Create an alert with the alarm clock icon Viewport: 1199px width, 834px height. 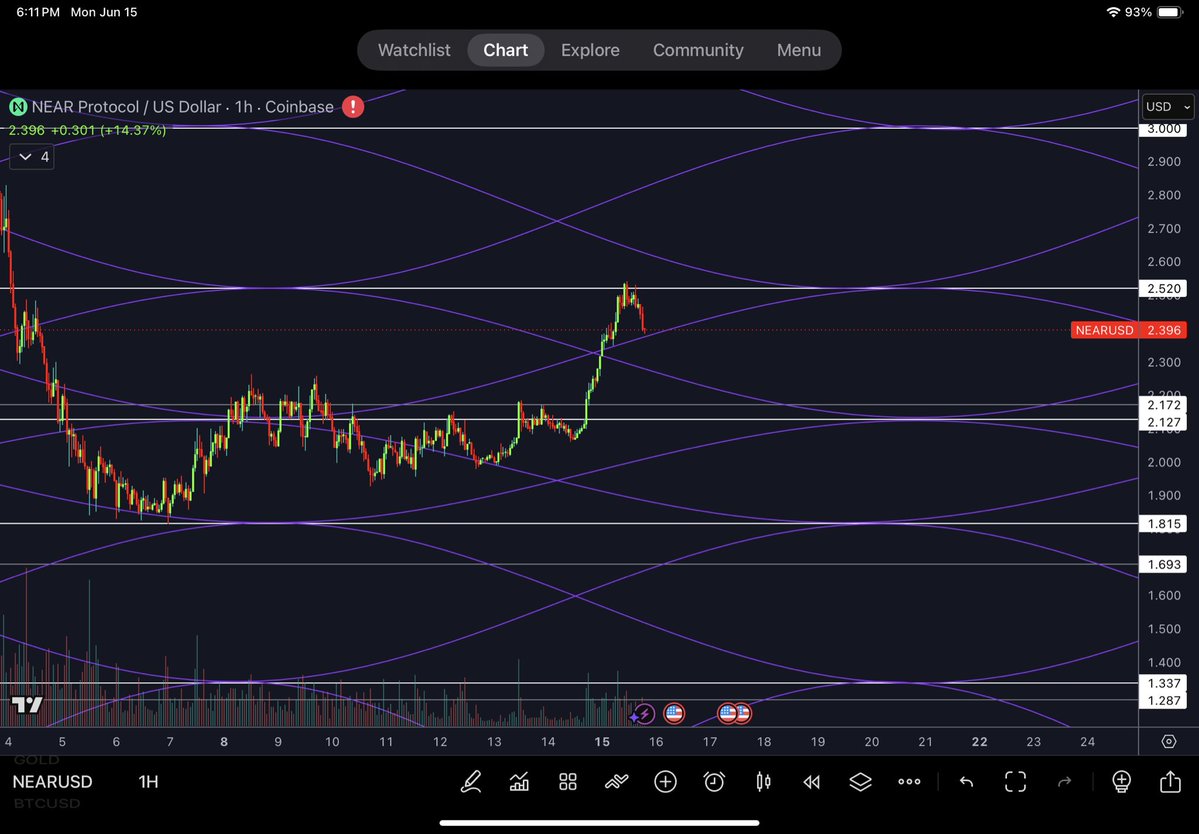coord(714,781)
